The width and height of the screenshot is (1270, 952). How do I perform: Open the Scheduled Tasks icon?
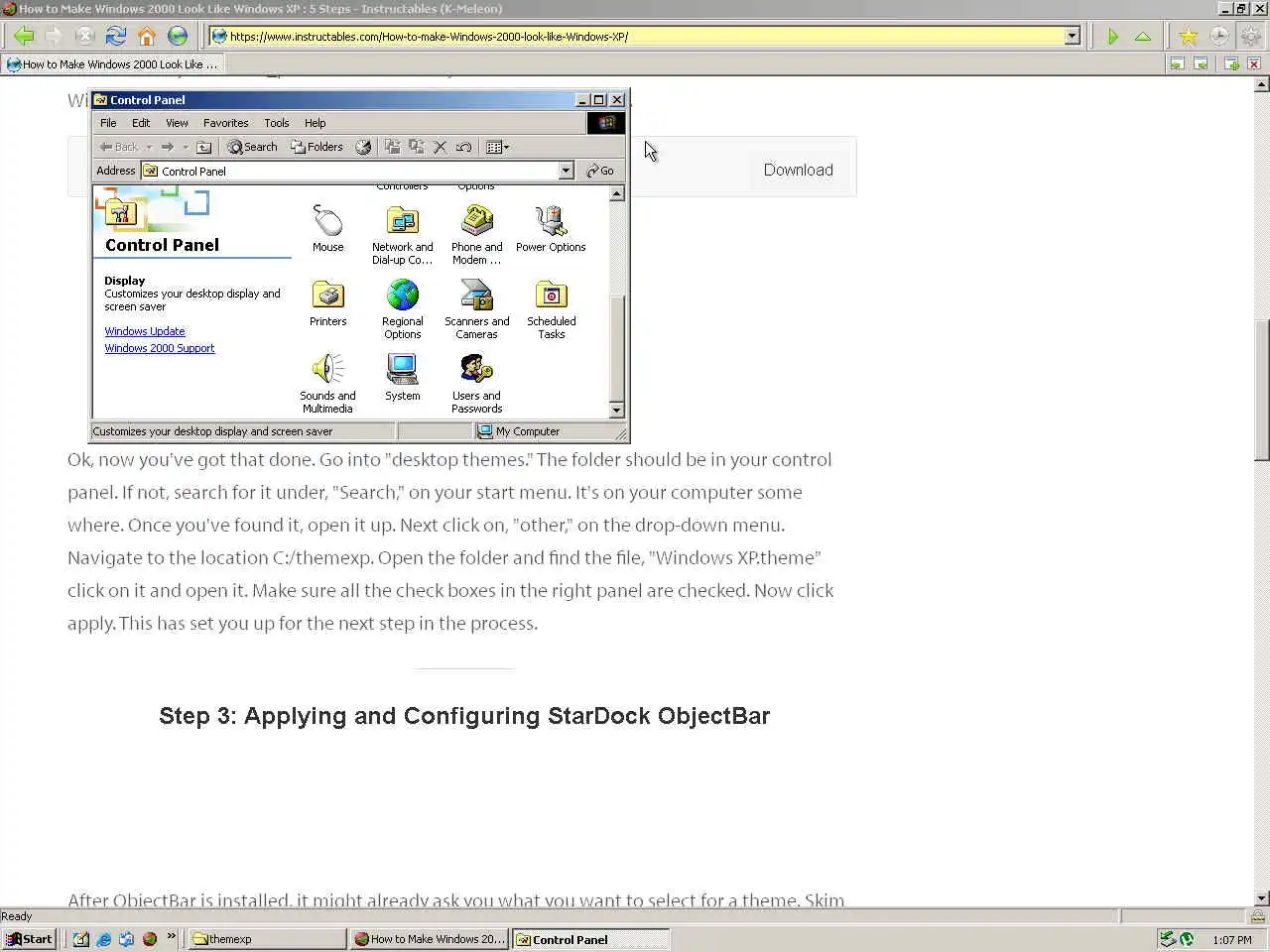551,309
